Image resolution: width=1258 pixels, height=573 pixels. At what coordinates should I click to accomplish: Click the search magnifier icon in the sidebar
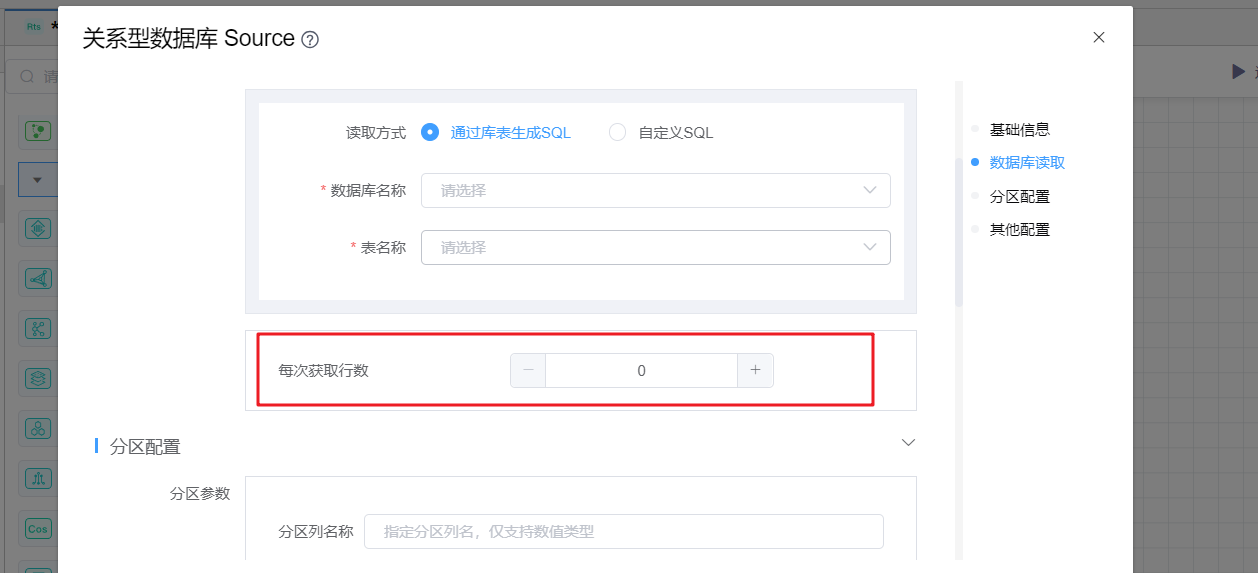pyautogui.click(x=27, y=77)
